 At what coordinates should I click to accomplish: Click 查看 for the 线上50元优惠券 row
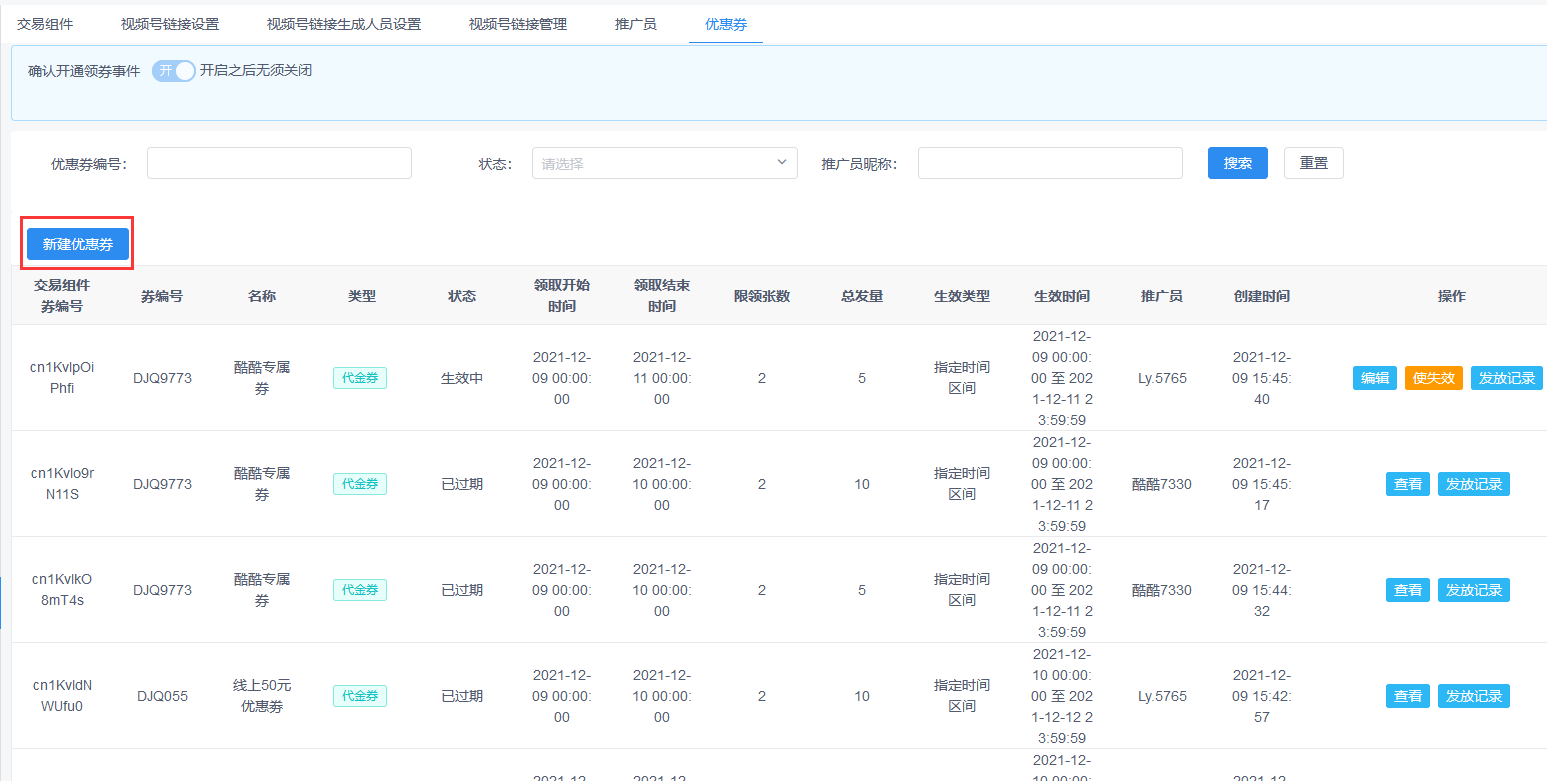click(x=1408, y=696)
